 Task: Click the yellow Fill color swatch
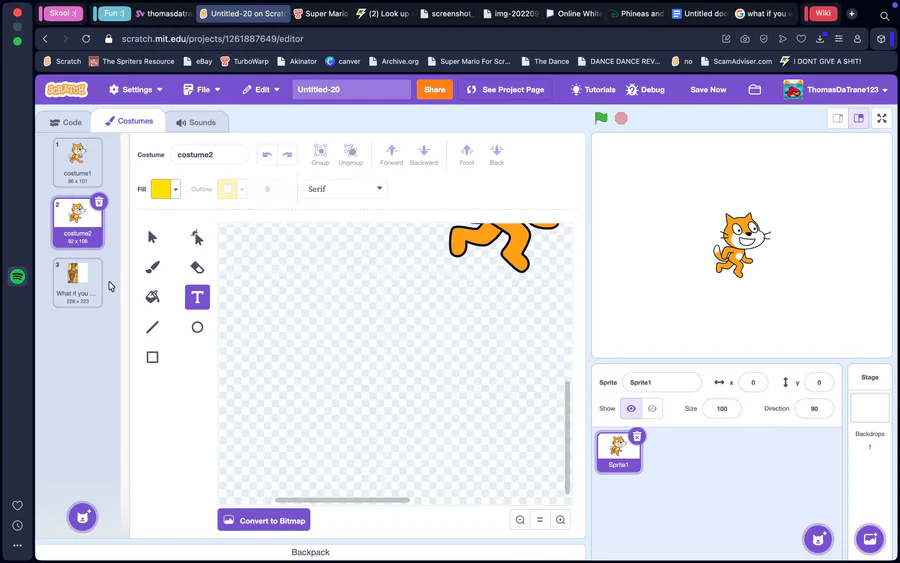coord(161,189)
